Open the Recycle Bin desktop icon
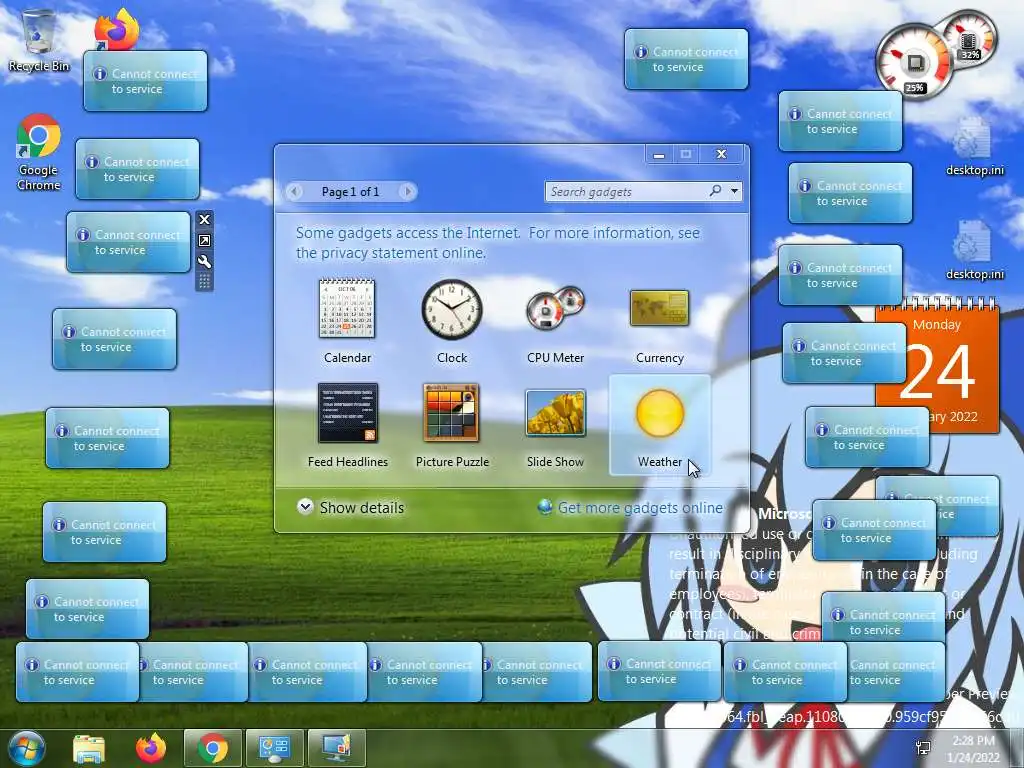 39,40
